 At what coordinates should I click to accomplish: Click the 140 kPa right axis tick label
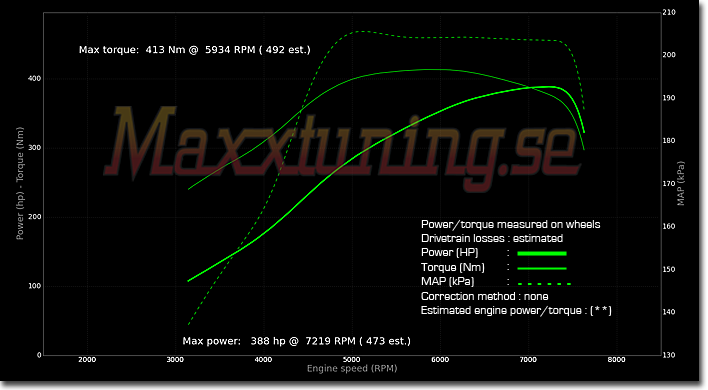[x=669, y=312]
